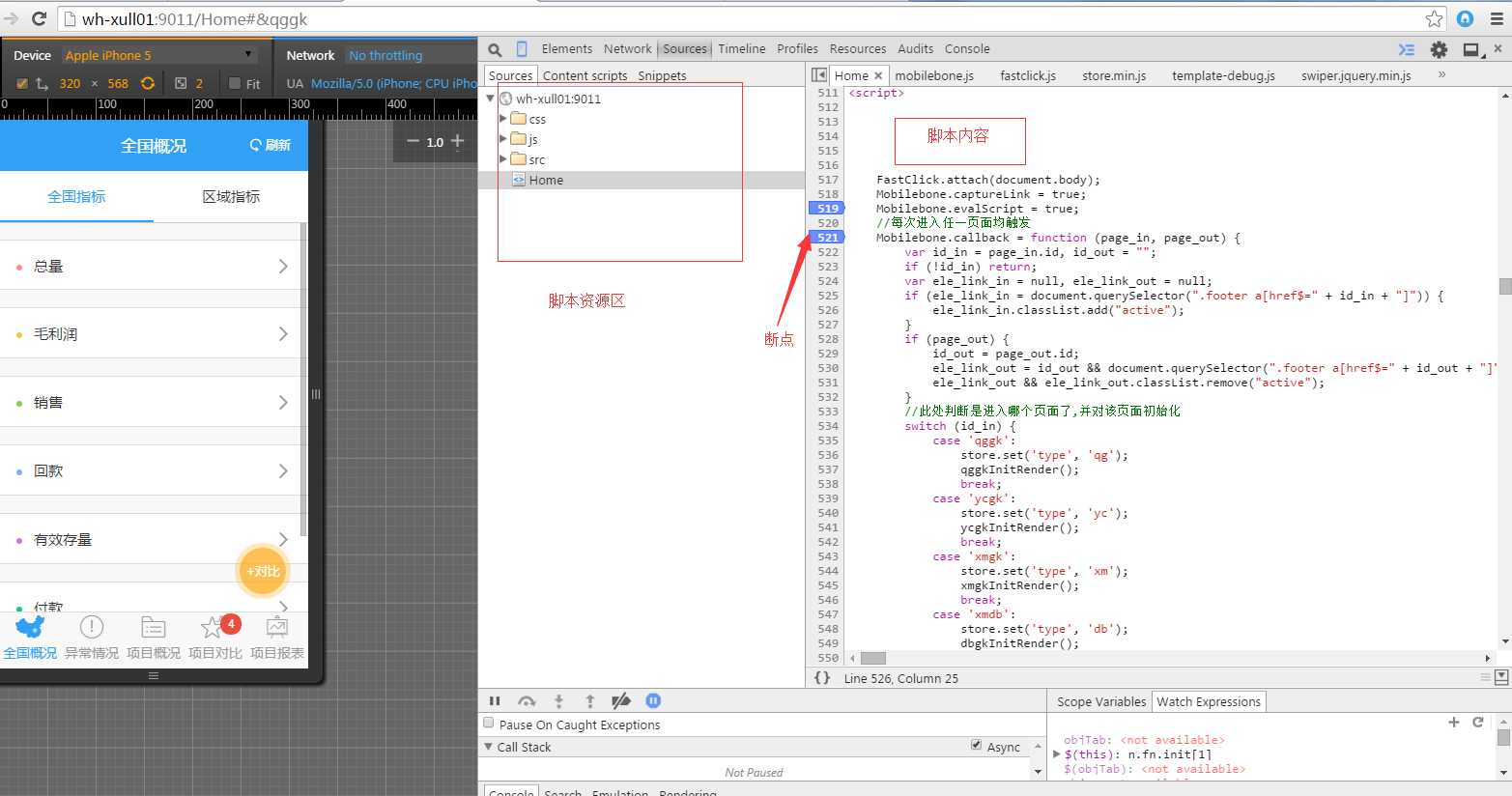
Task: Switch to the Timeline panel
Action: tap(742, 49)
